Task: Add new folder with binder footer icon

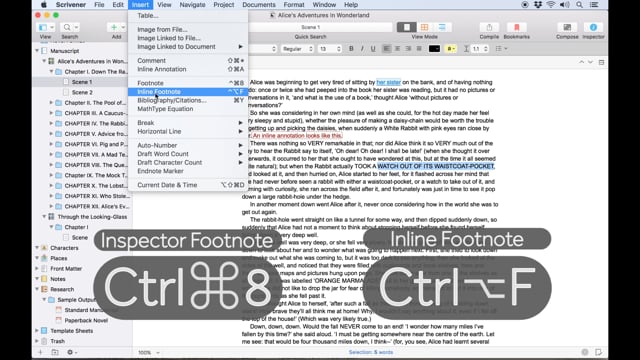Action: tap(55, 352)
